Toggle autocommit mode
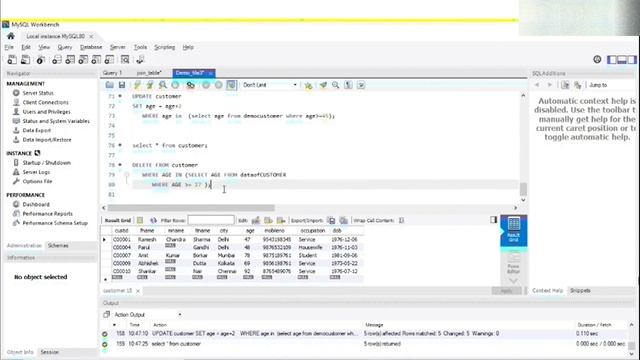This screenshot has height=360, width=640. [x=231, y=85]
